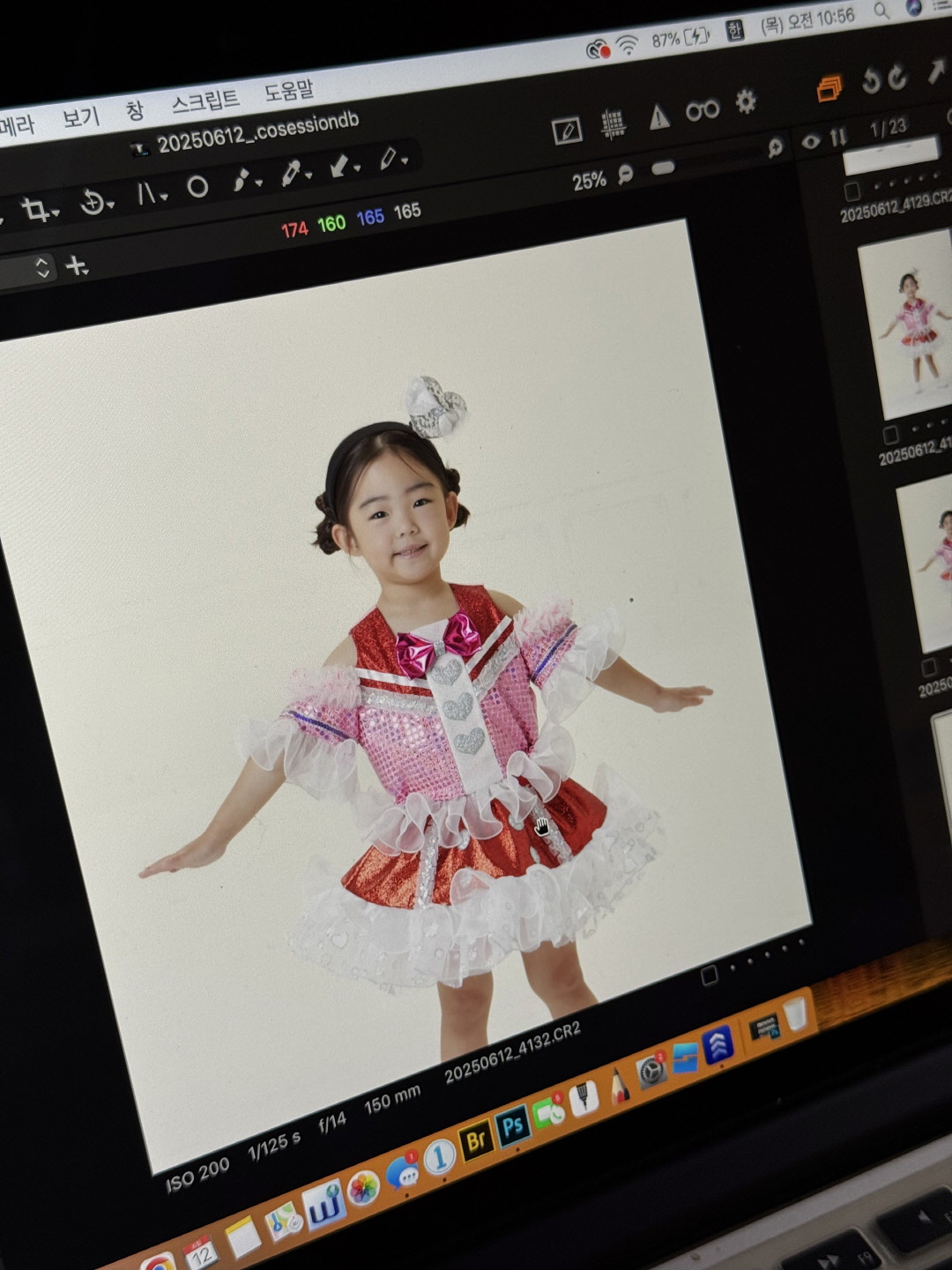Toggle browser visibility eye icon
The image size is (952, 1270).
[811, 140]
